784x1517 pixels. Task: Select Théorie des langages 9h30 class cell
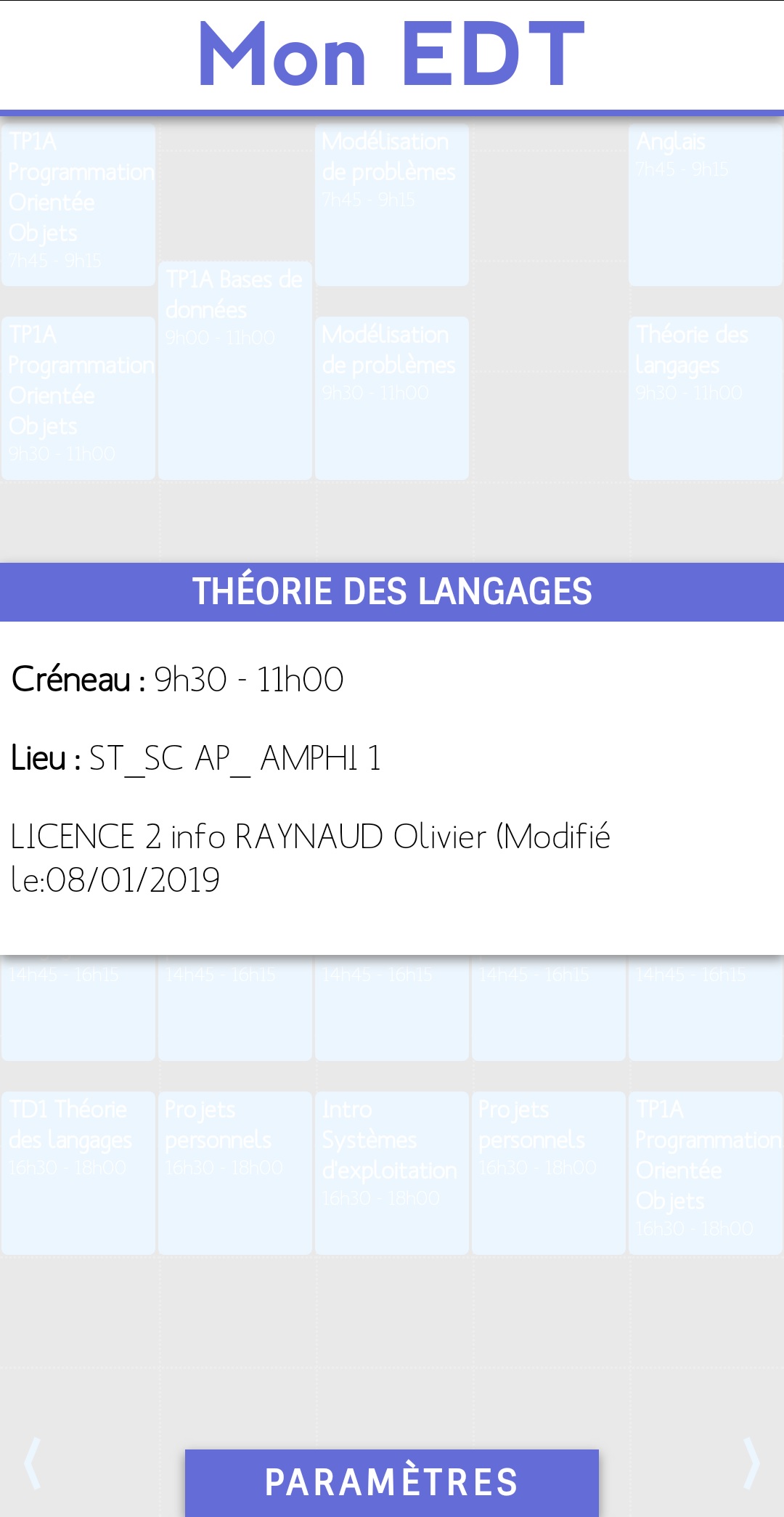pos(705,397)
